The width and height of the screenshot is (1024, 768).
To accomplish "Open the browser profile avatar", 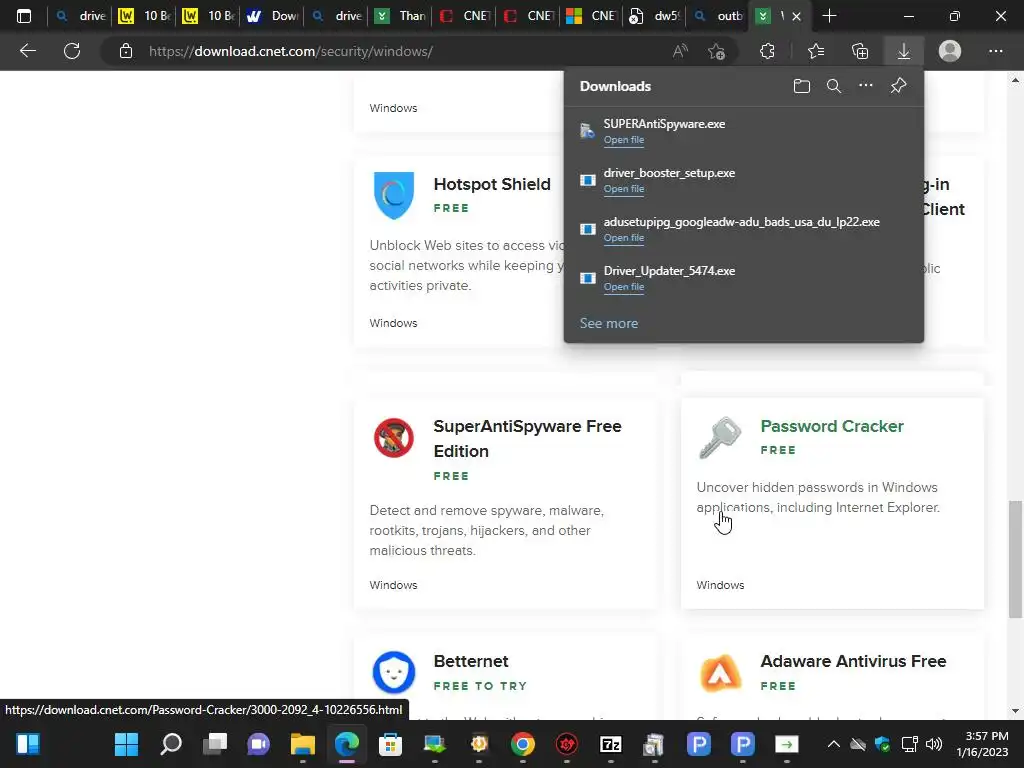I will click(x=950, y=51).
